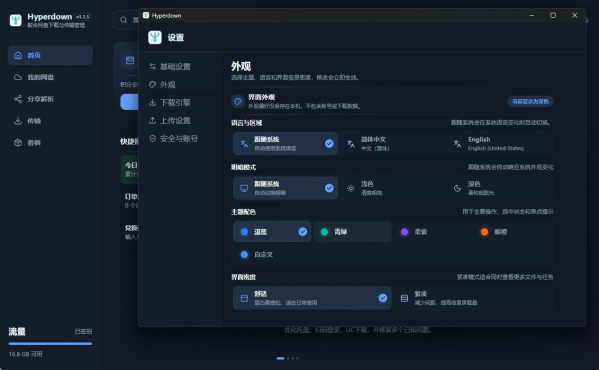Click the Hyperdown title bar app icon

[x=146, y=15]
